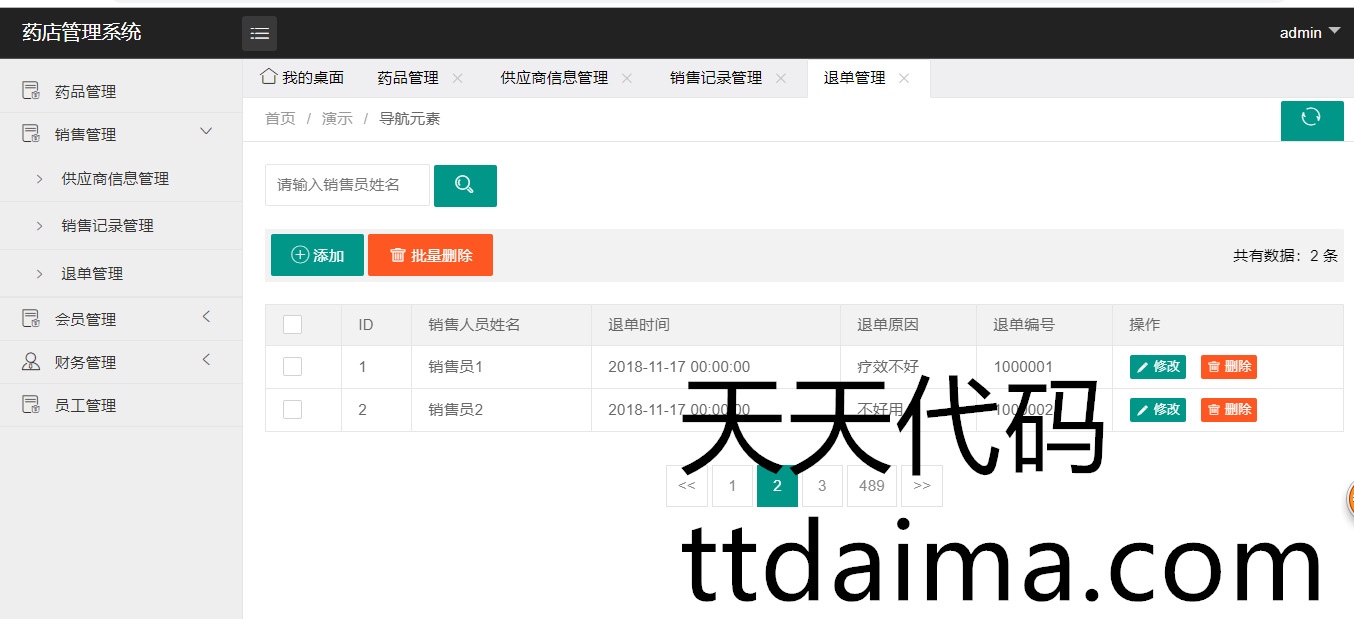Click the 财务管理 person icon in sidebar

(x=31, y=362)
